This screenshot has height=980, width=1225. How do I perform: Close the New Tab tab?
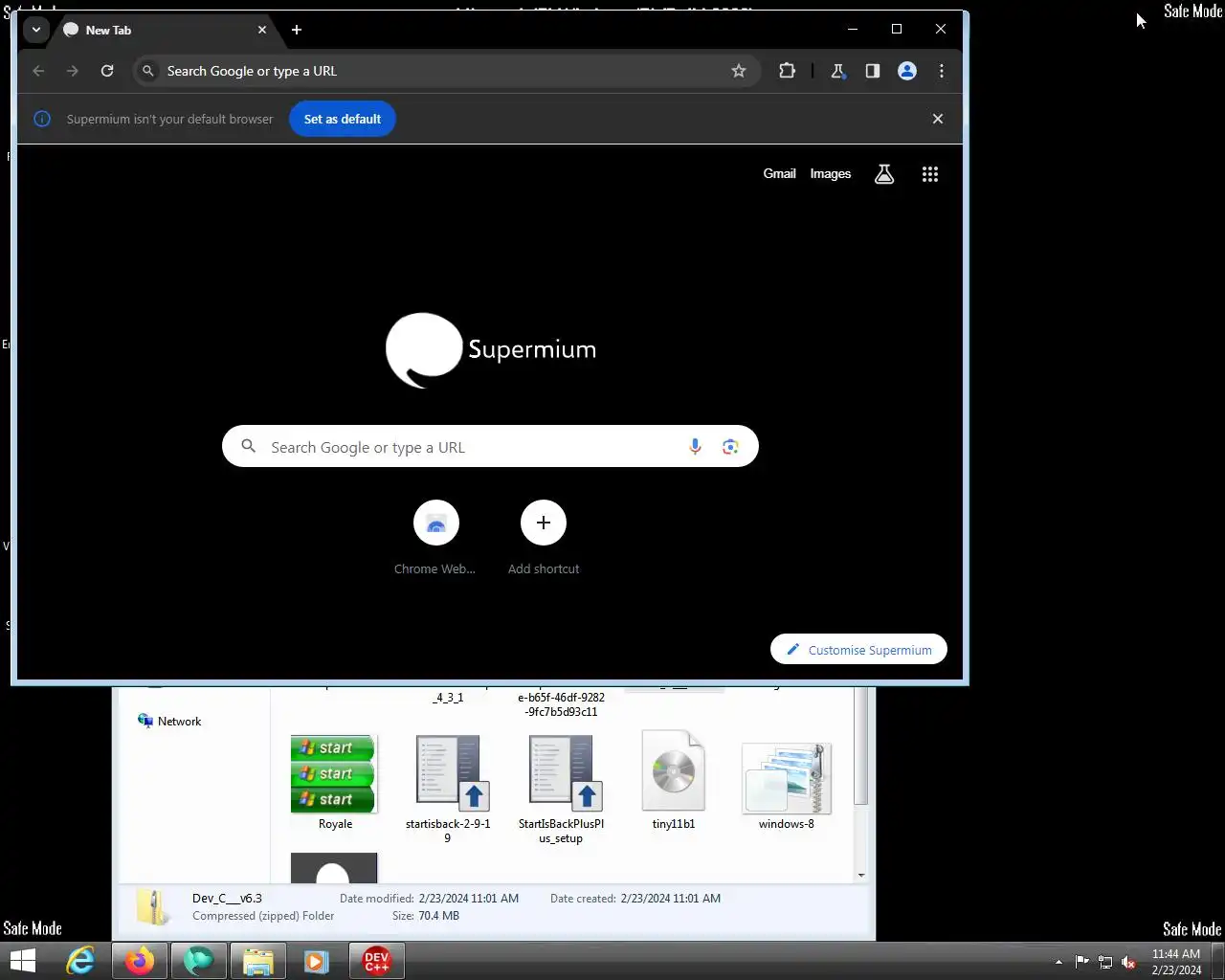(x=262, y=30)
